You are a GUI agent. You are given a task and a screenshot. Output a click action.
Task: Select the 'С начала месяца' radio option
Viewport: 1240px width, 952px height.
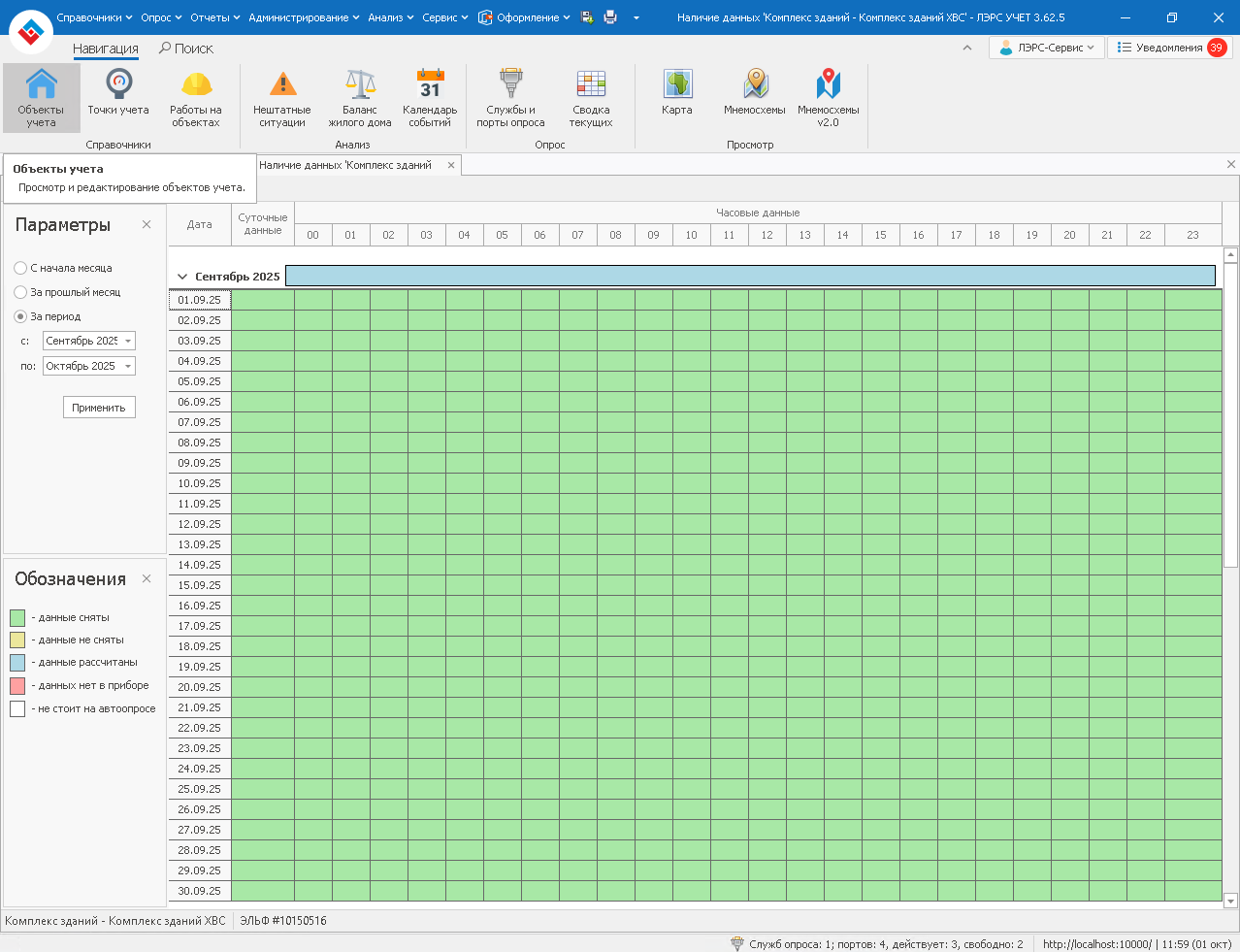20,268
